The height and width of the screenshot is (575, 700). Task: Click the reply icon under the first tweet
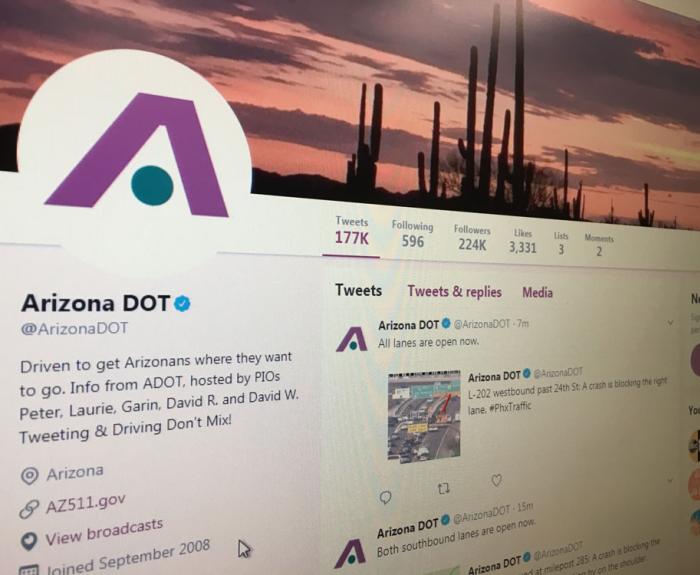[x=385, y=497]
